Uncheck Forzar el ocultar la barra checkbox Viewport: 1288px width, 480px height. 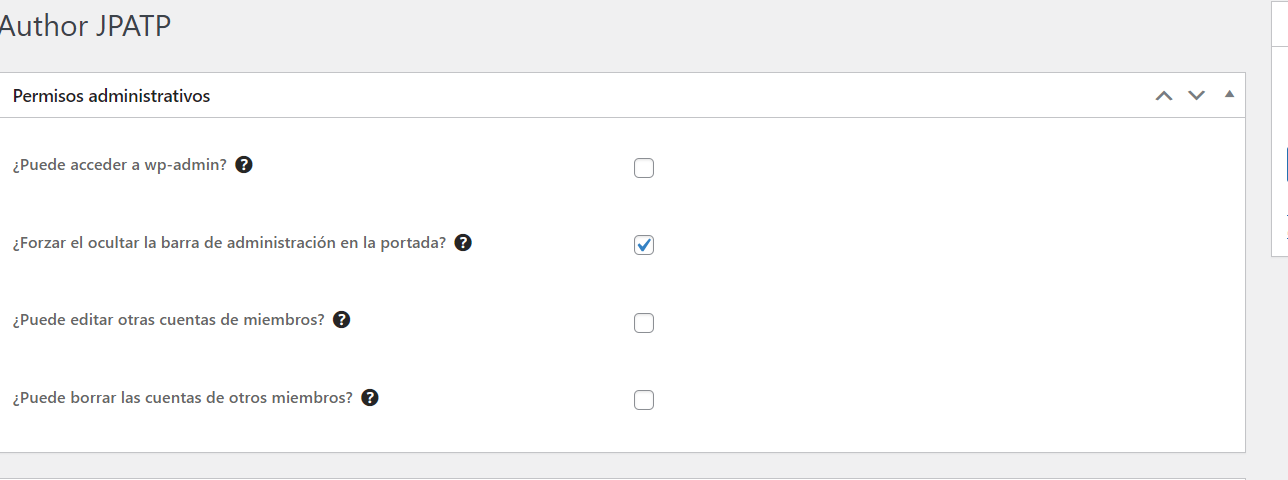coord(644,245)
